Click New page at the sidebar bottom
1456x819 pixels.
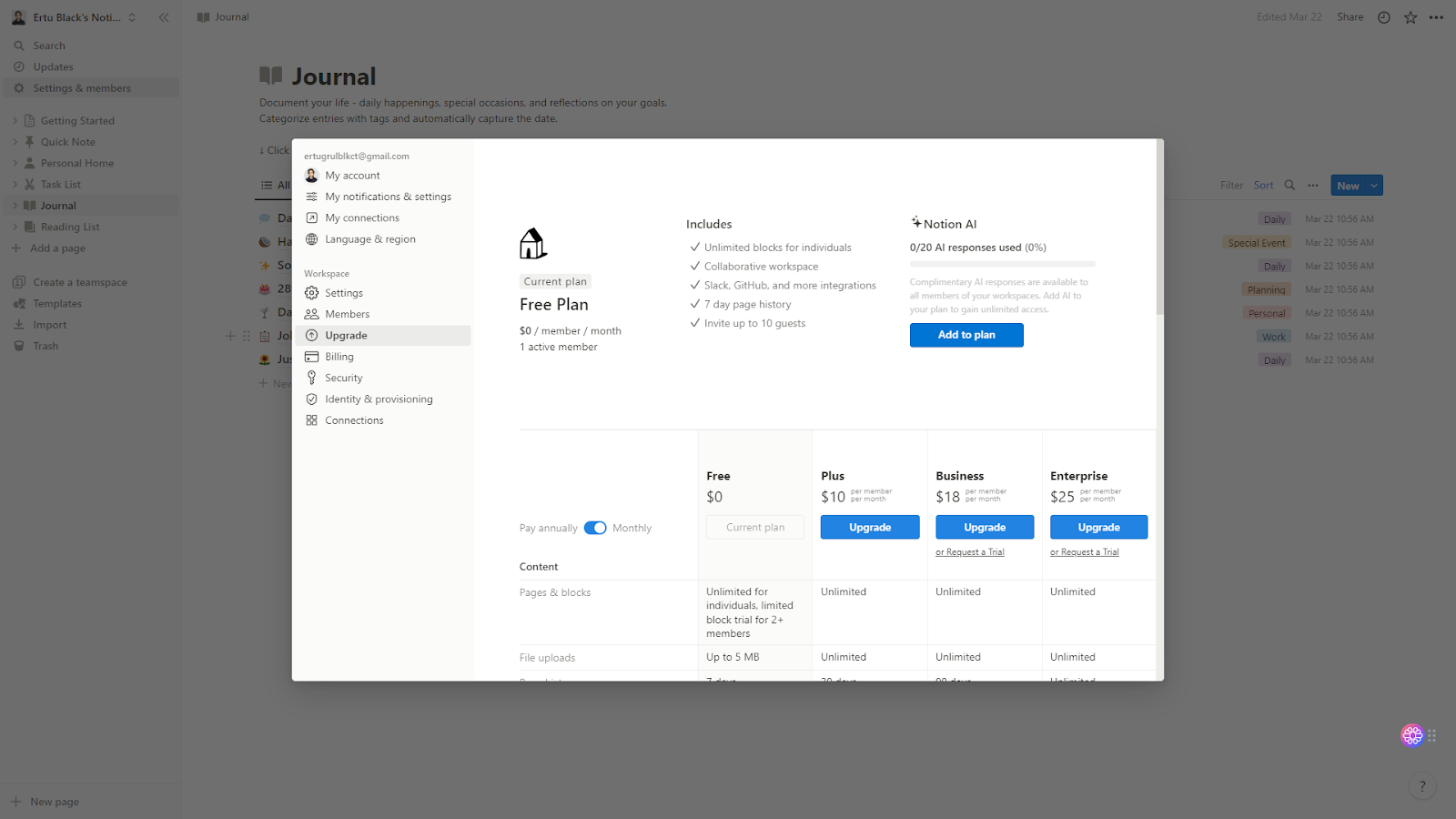coord(89,802)
